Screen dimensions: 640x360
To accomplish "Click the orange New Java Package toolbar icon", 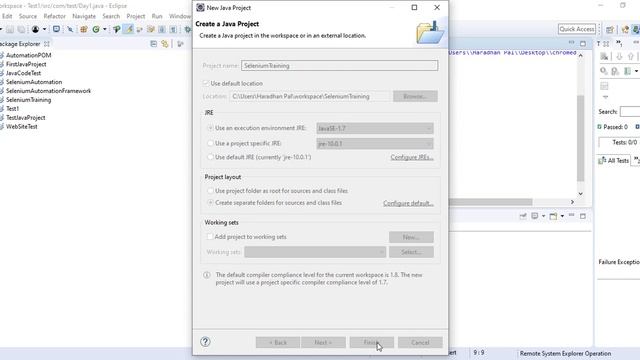I will 84,29.
